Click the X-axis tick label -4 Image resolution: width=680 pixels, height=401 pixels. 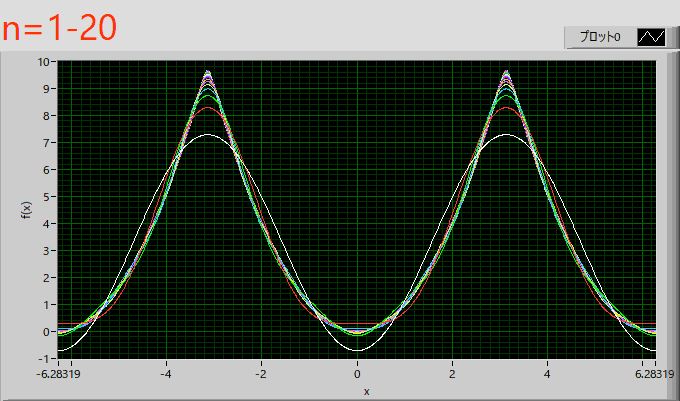(x=165, y=373)
